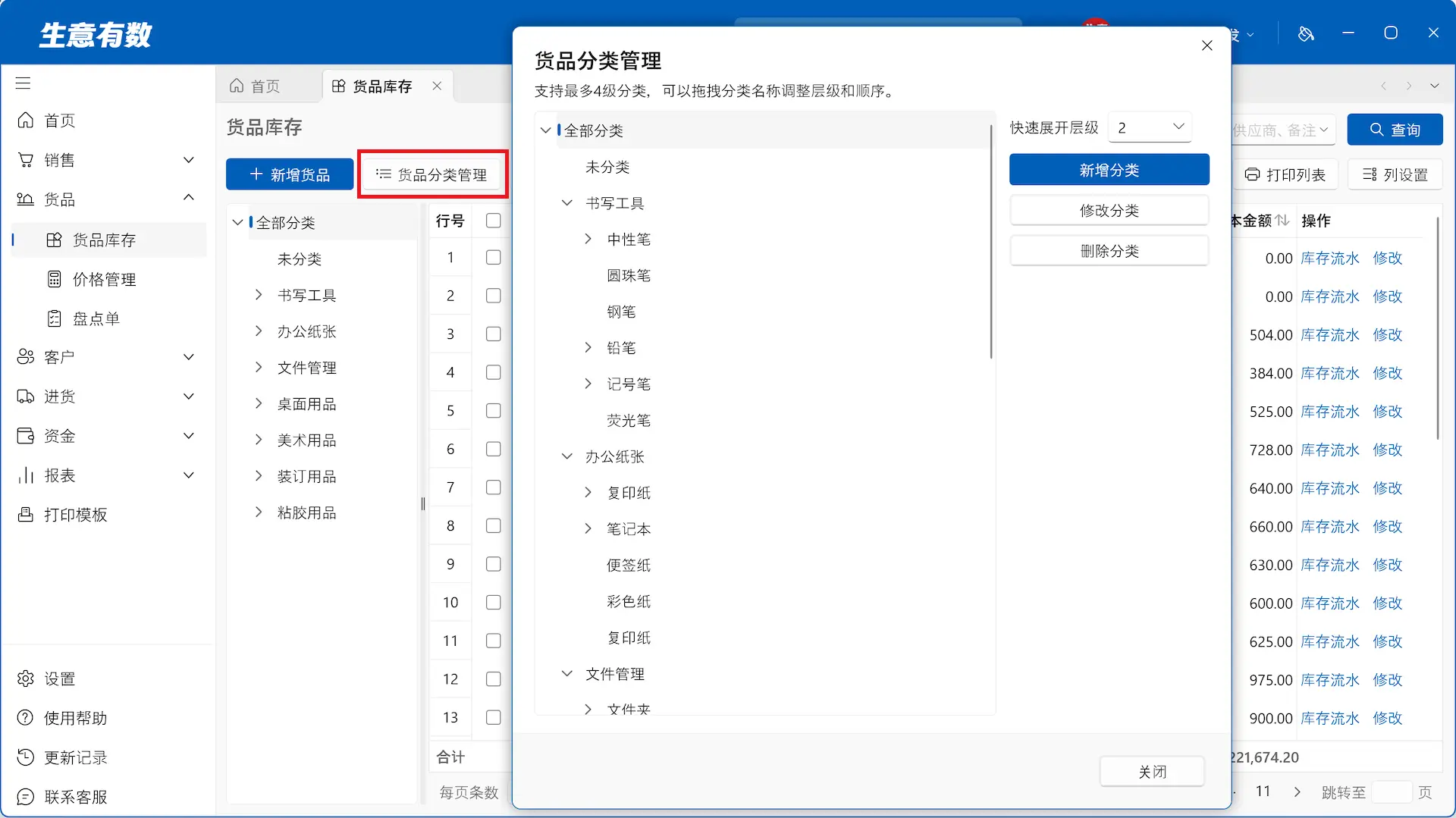
Task: Check the checkbox in row 9
Action: (494, 564)
